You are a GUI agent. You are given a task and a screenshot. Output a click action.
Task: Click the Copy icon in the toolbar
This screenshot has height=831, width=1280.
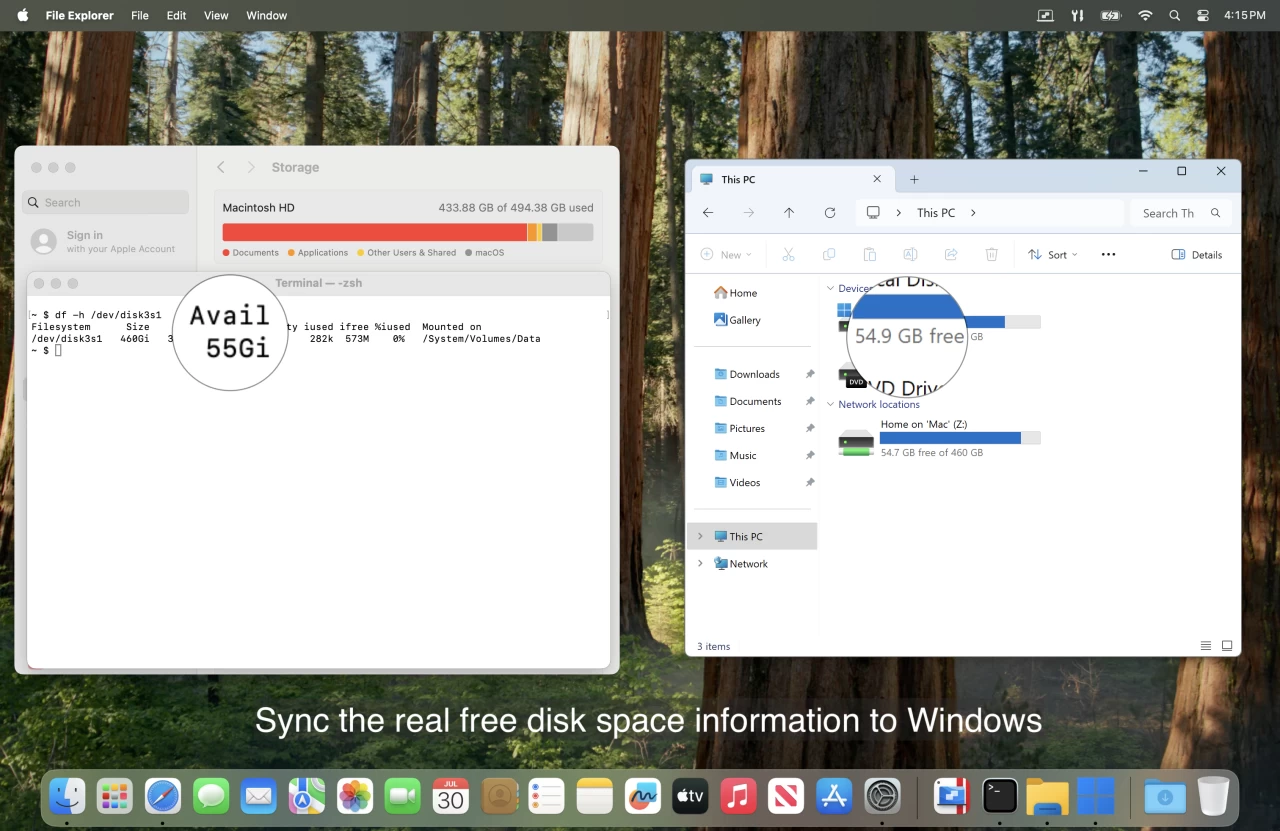click(x=829, y=254)
